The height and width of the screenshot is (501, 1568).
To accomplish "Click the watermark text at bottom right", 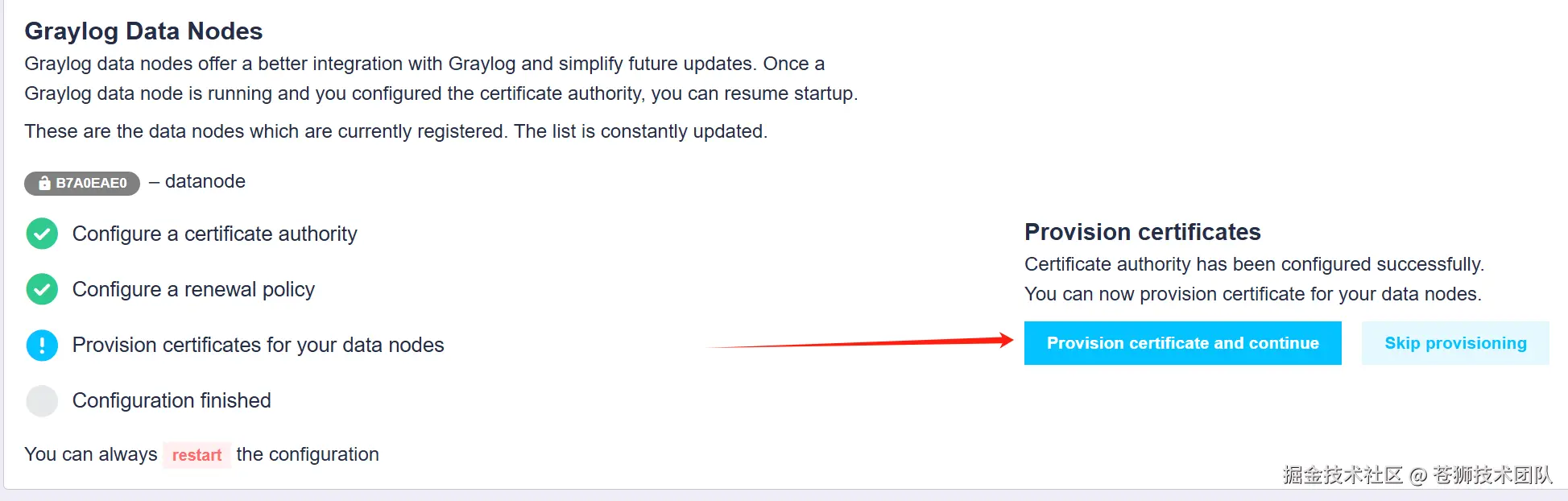I will pos(1417,475).
